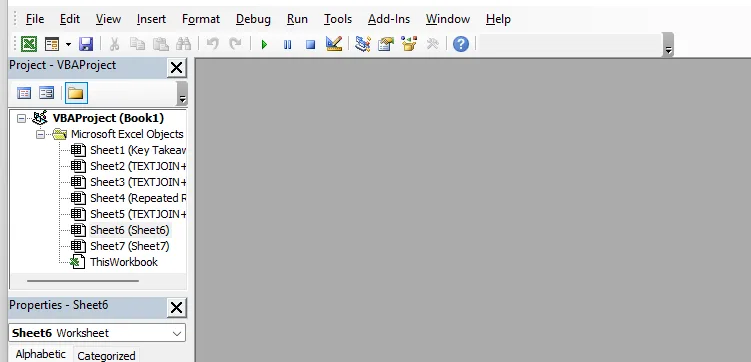
Task: Open the Insert menu
Action: point(151,19)
